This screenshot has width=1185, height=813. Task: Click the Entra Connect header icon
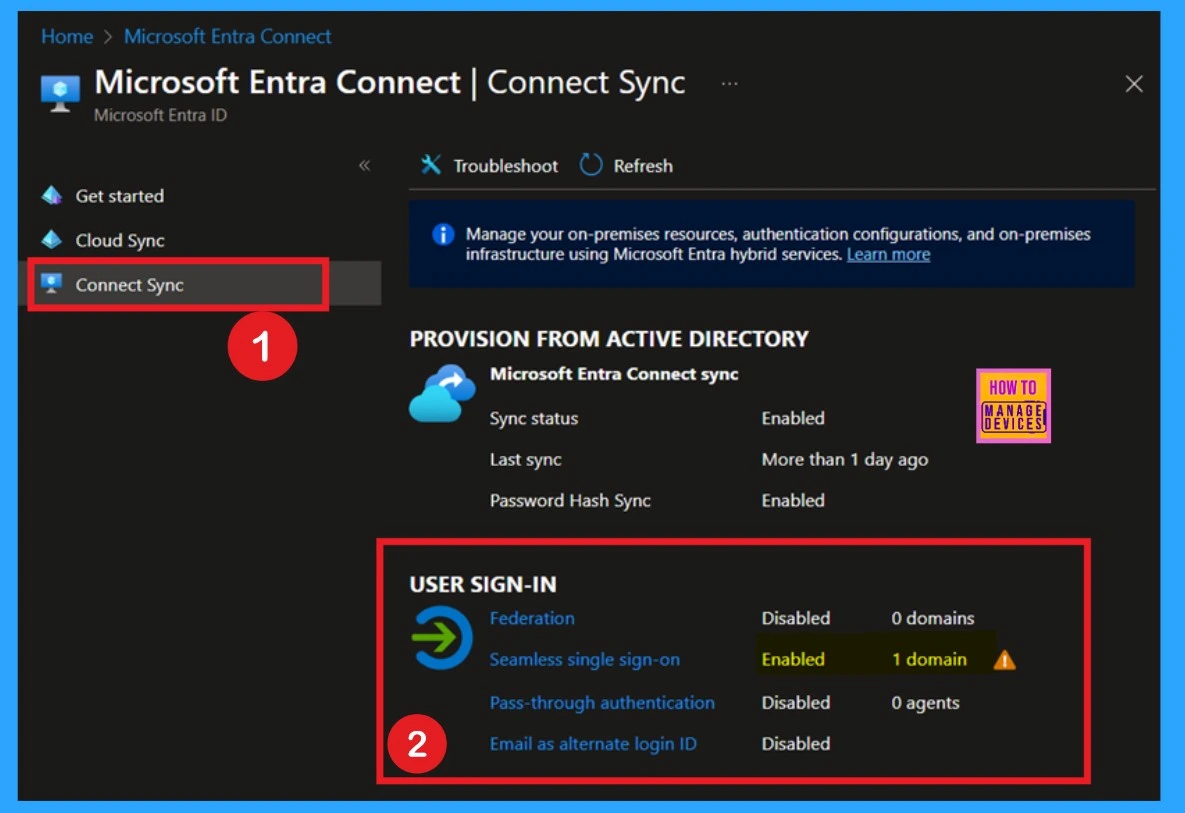point(60,92)
